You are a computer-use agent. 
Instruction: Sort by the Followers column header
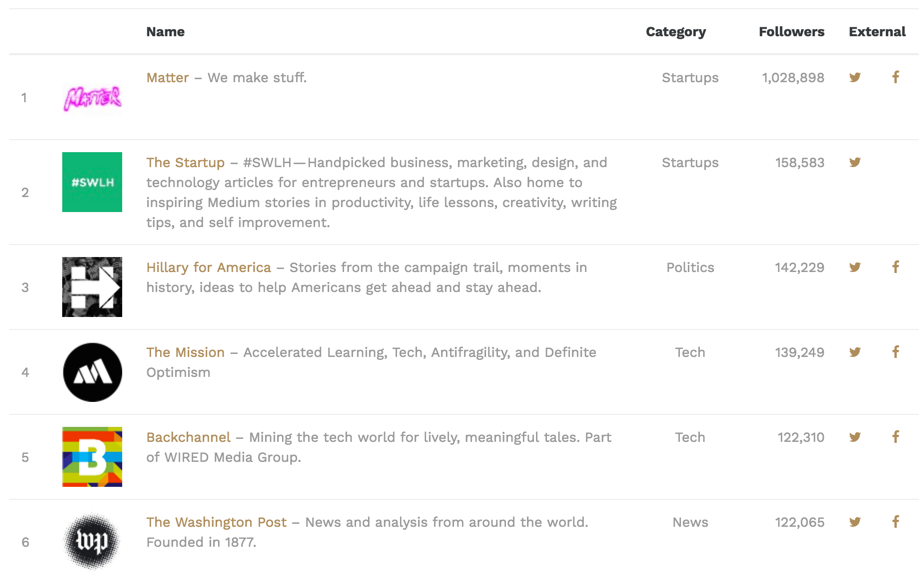[791, 32]
